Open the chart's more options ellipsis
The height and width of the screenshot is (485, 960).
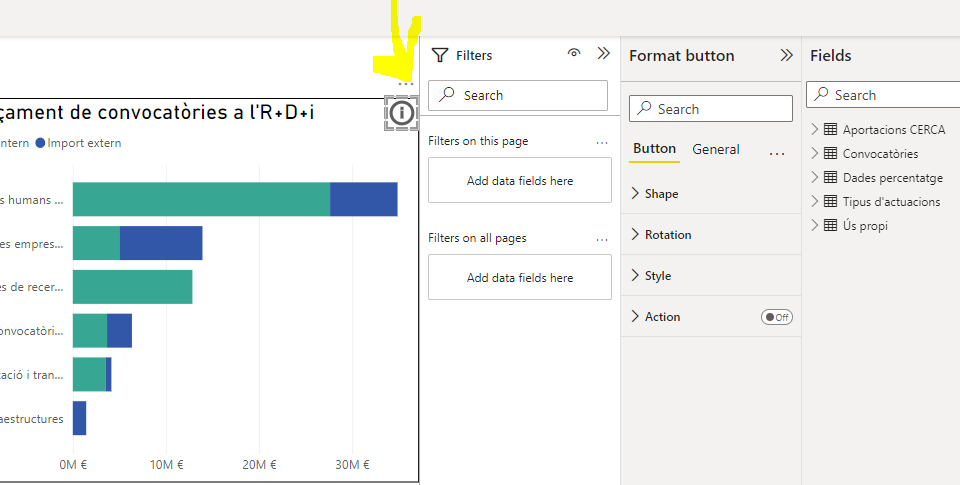(405, 84)
